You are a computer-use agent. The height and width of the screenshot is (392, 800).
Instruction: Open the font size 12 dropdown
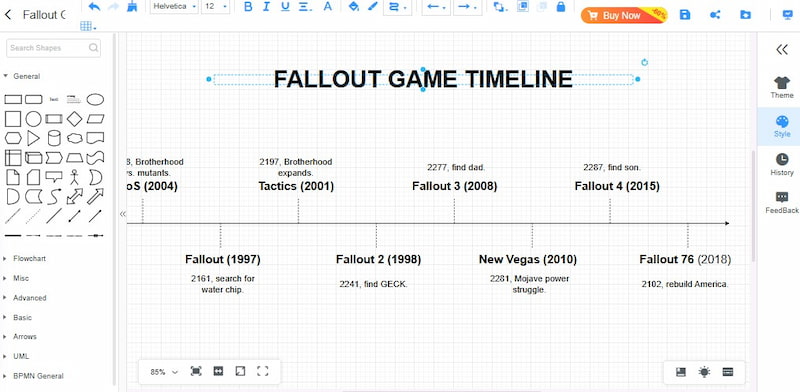click(x=215, y=7)
